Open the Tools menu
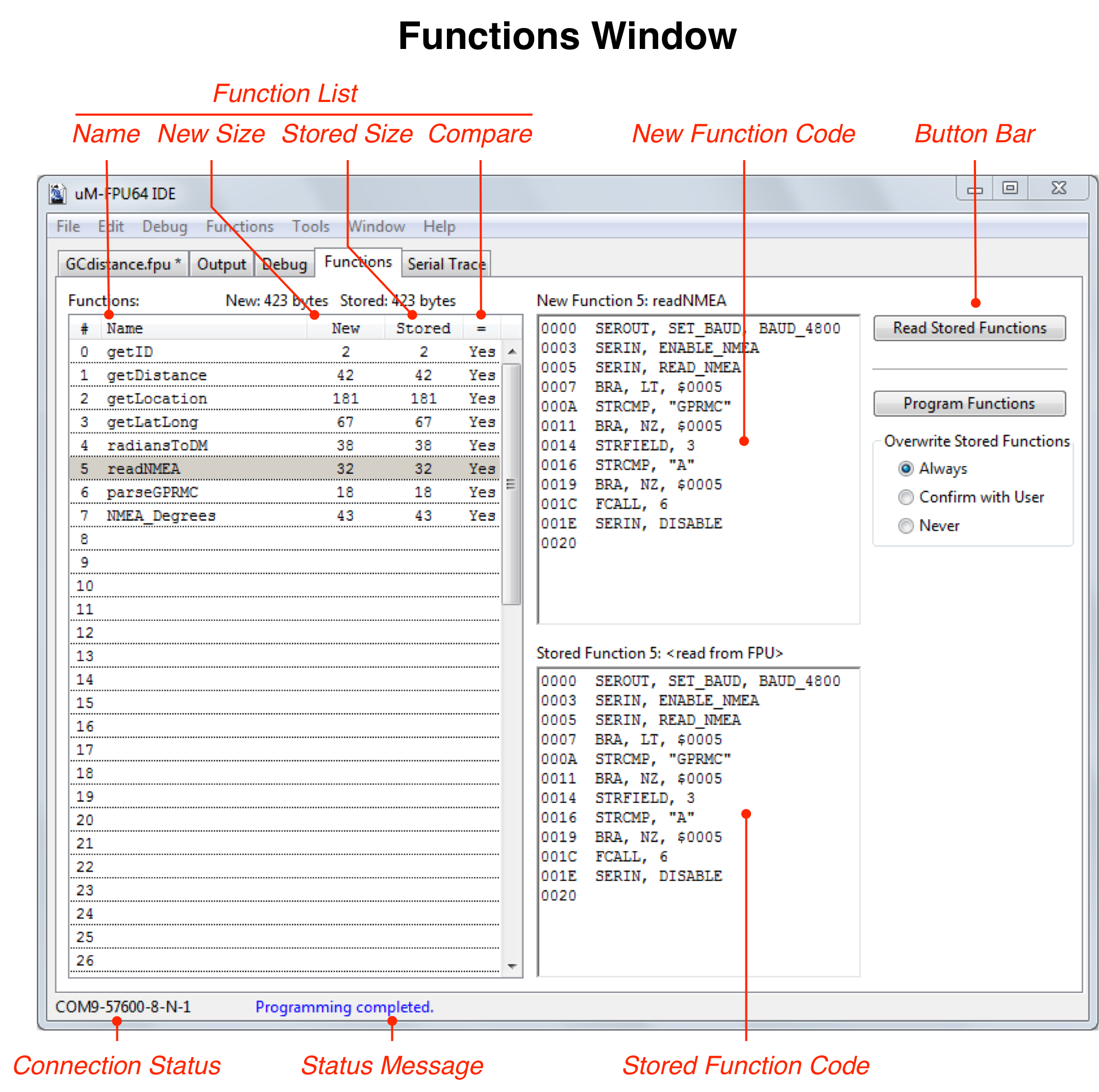Image resolution: width=1099 pixels, height=1092 pixels. click(311, 226)
